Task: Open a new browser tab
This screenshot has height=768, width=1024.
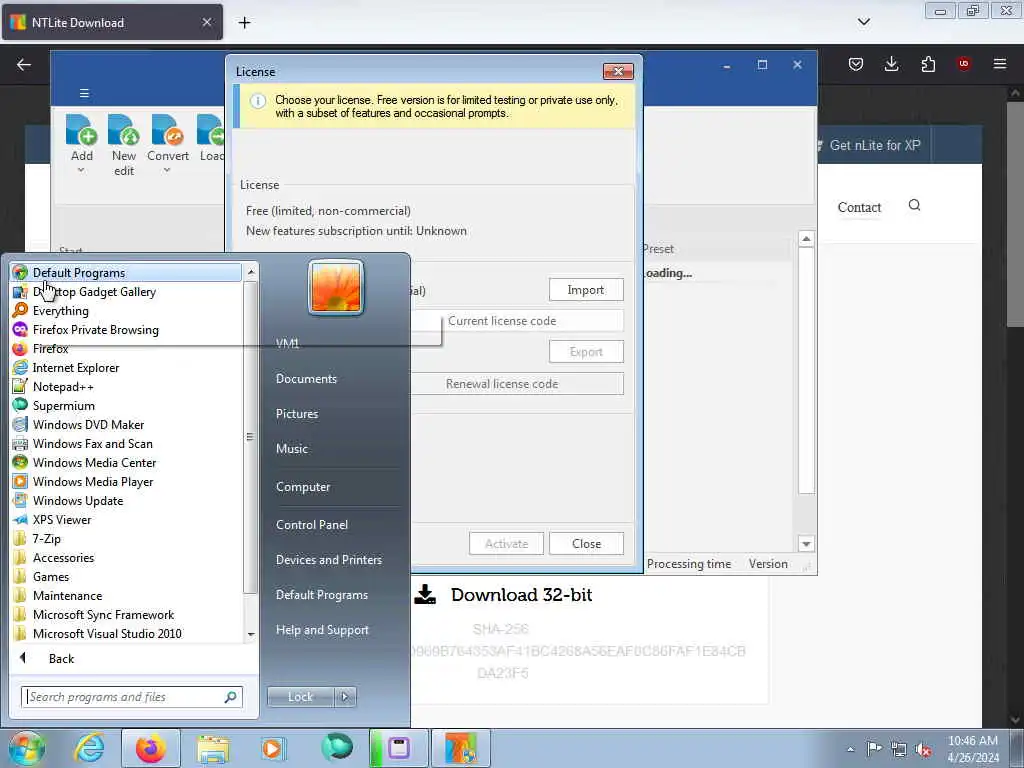Action: tap(244, 23)
